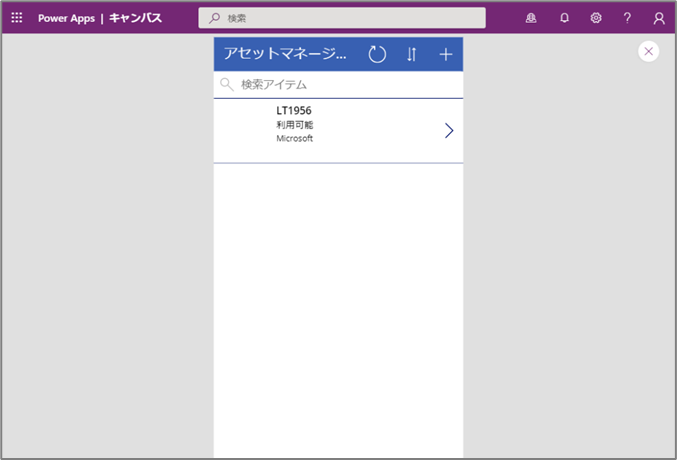The height and width of the screenshot is (460, 677).
Task: Open LT1956 details via chevron
Action: tap(449, 130)
